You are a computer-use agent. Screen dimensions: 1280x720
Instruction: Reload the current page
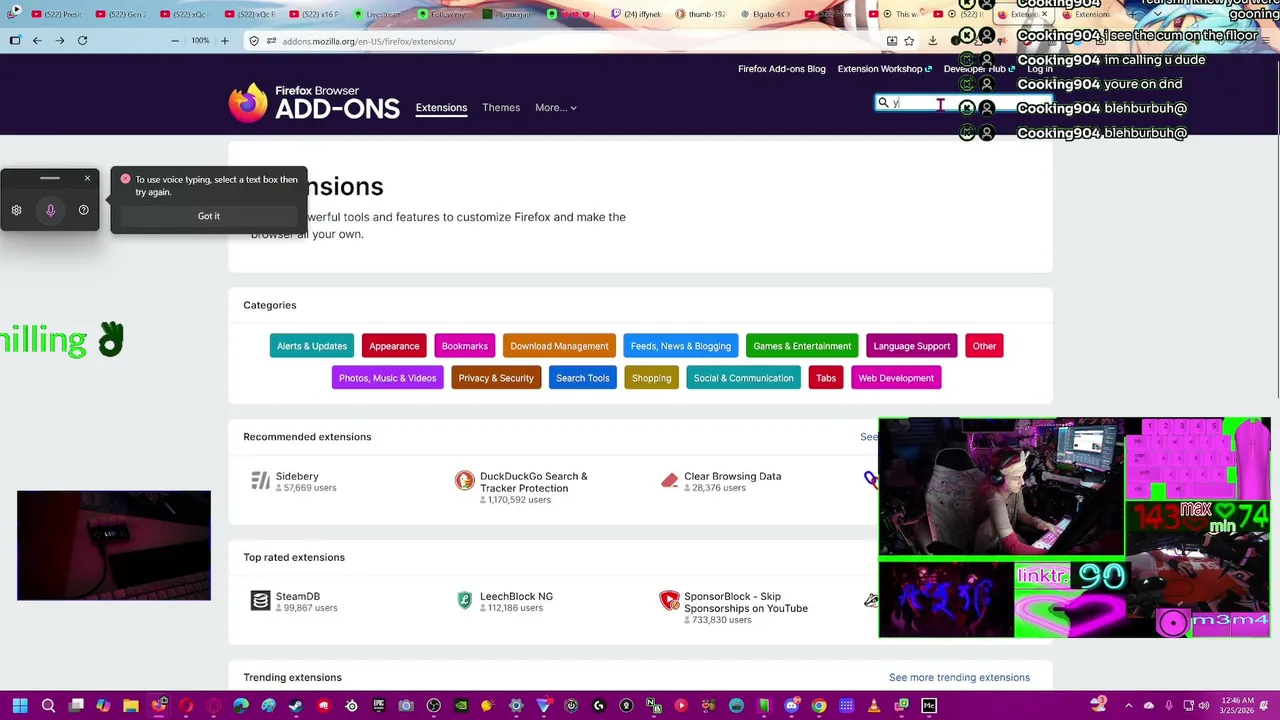click(x=82, y=41)
